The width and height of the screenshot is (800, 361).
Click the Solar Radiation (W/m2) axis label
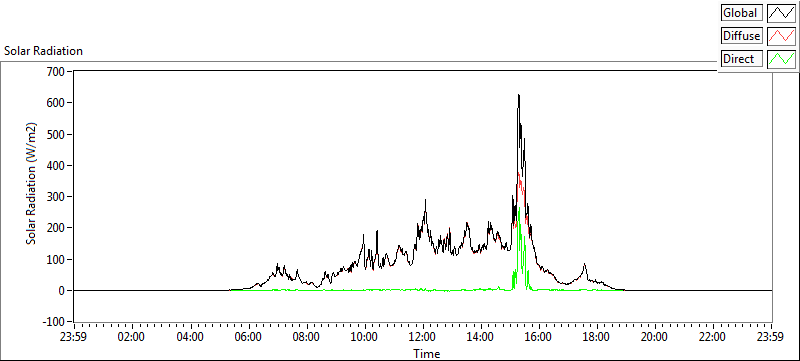point(32,184)
